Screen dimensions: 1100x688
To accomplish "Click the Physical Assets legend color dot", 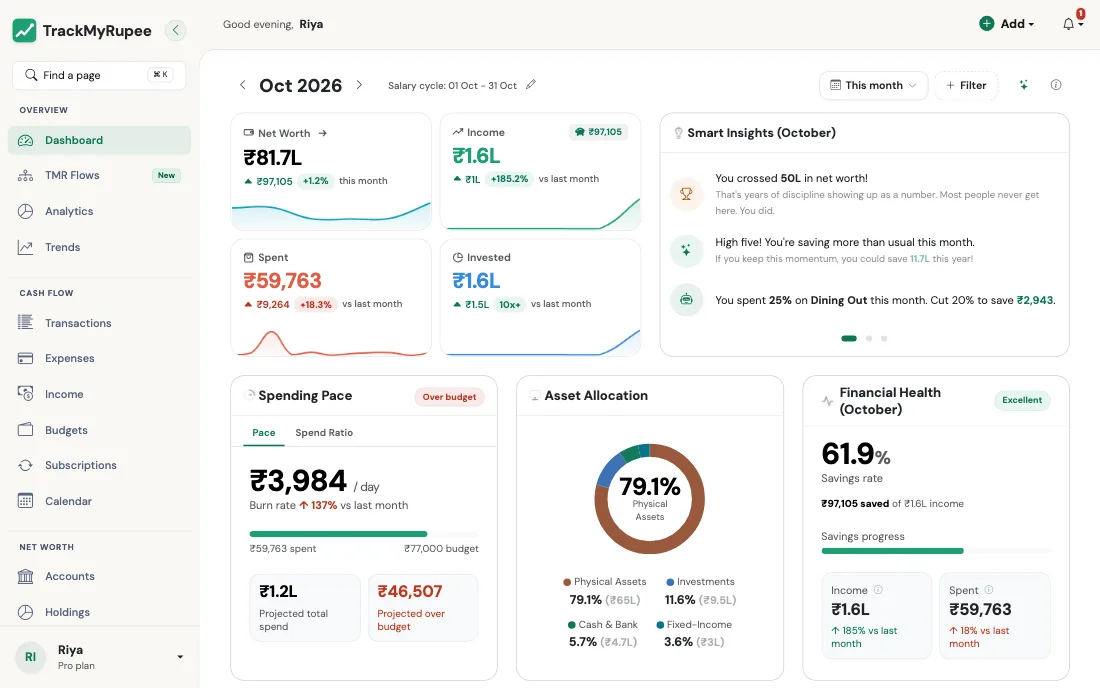I will pos(567,582).
